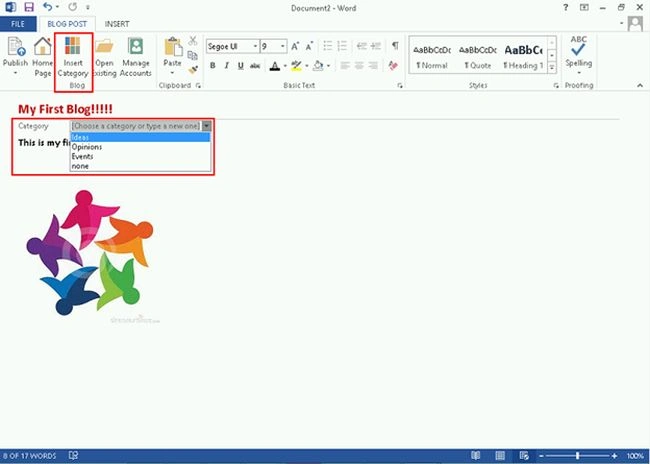
Task: Toggle bold formatting
Action: coord(213,66)
